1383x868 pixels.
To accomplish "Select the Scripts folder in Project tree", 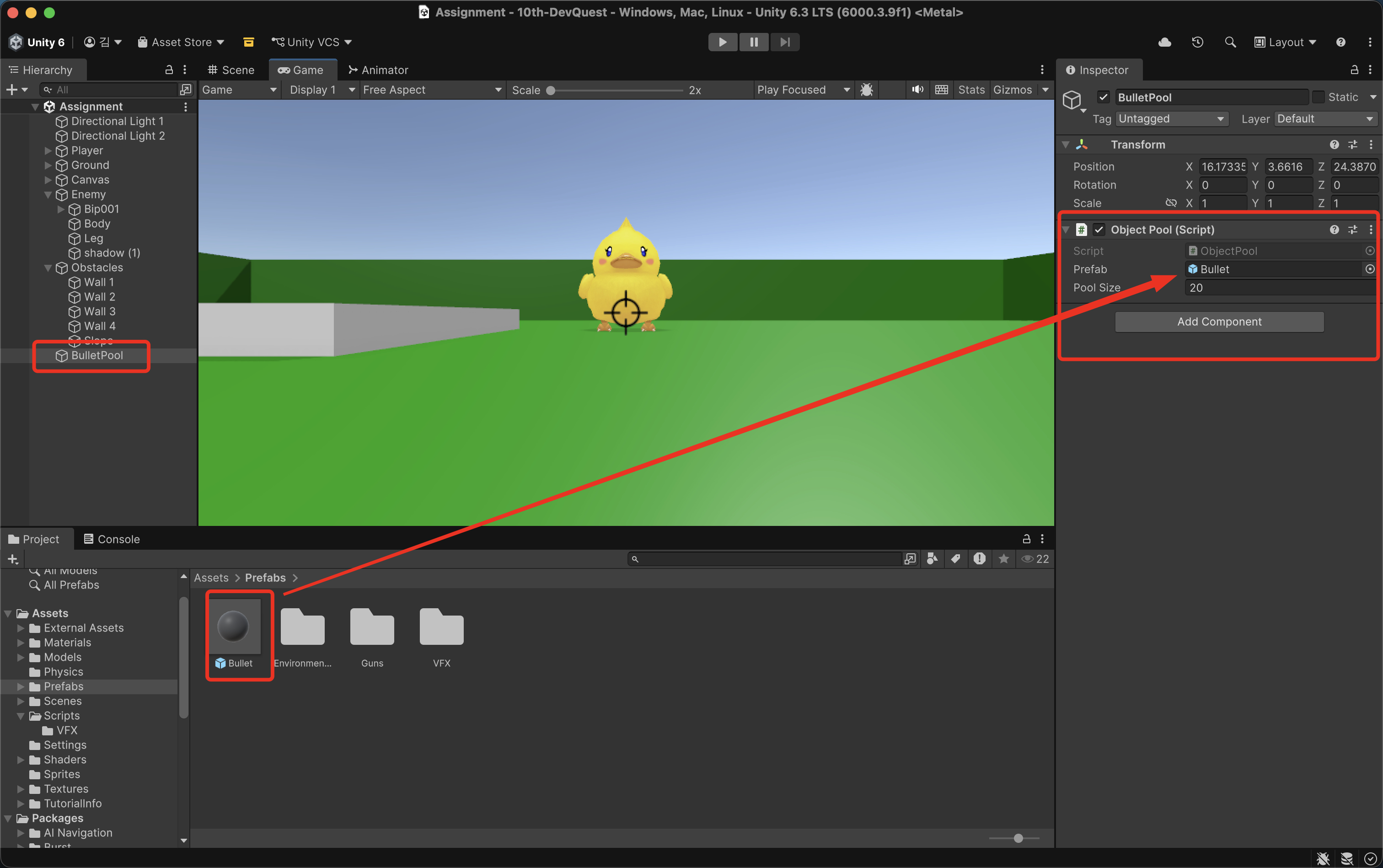I will click(62, 716).
